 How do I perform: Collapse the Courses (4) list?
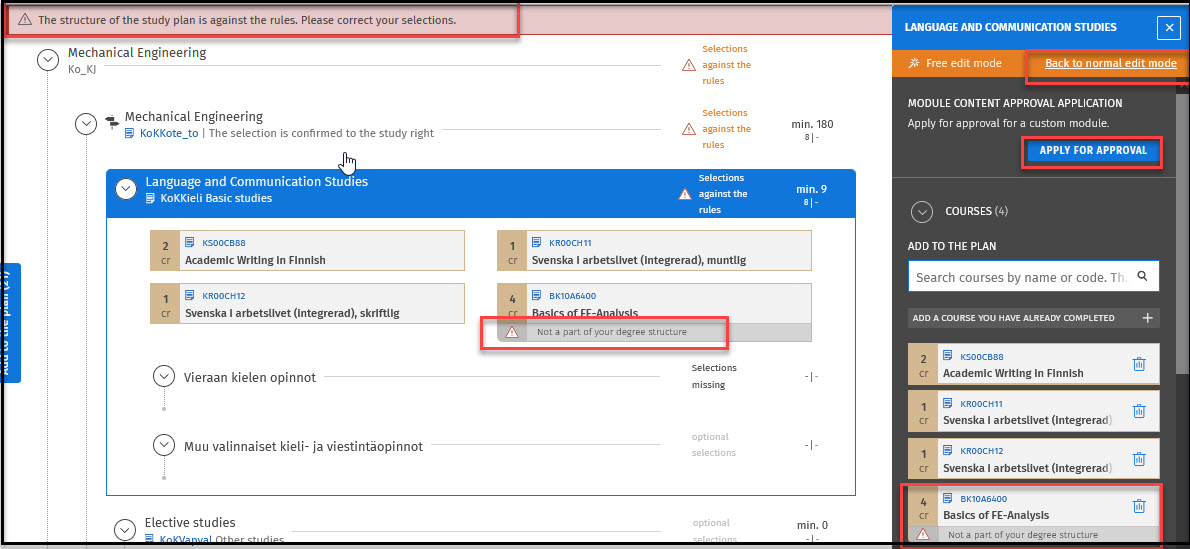[921, 211]
